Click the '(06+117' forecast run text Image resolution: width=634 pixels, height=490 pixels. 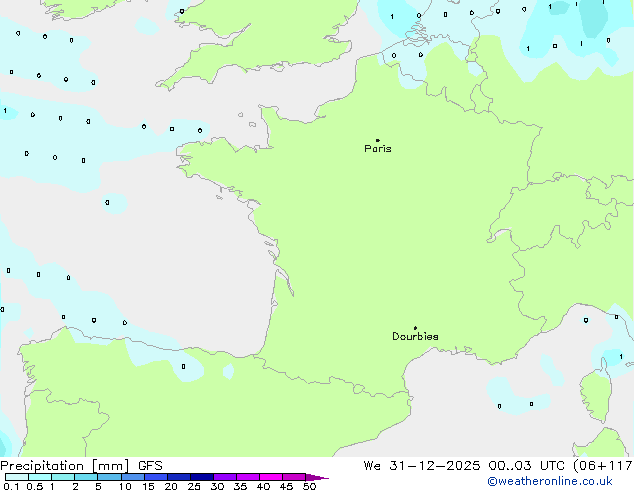pyautogui.click(x=602, y=466)
